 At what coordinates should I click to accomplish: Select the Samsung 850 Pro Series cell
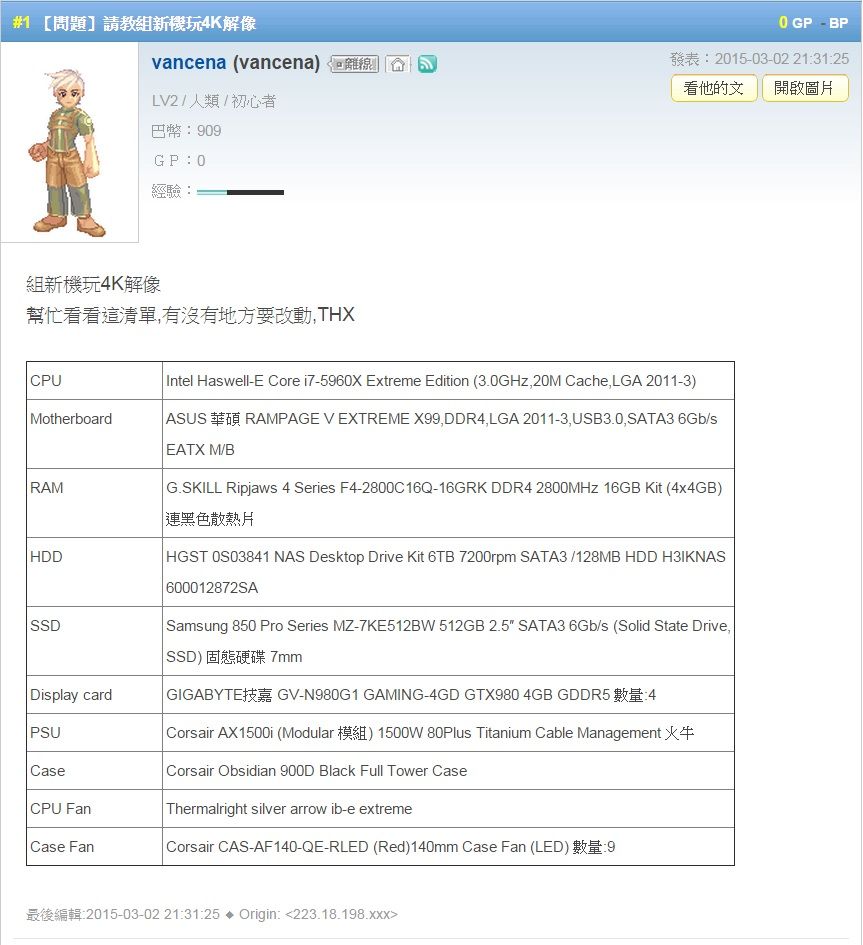[x=448, y=641]
